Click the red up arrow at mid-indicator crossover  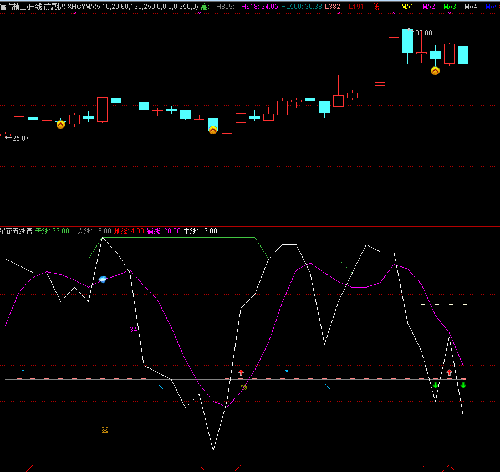coord(241,373)
